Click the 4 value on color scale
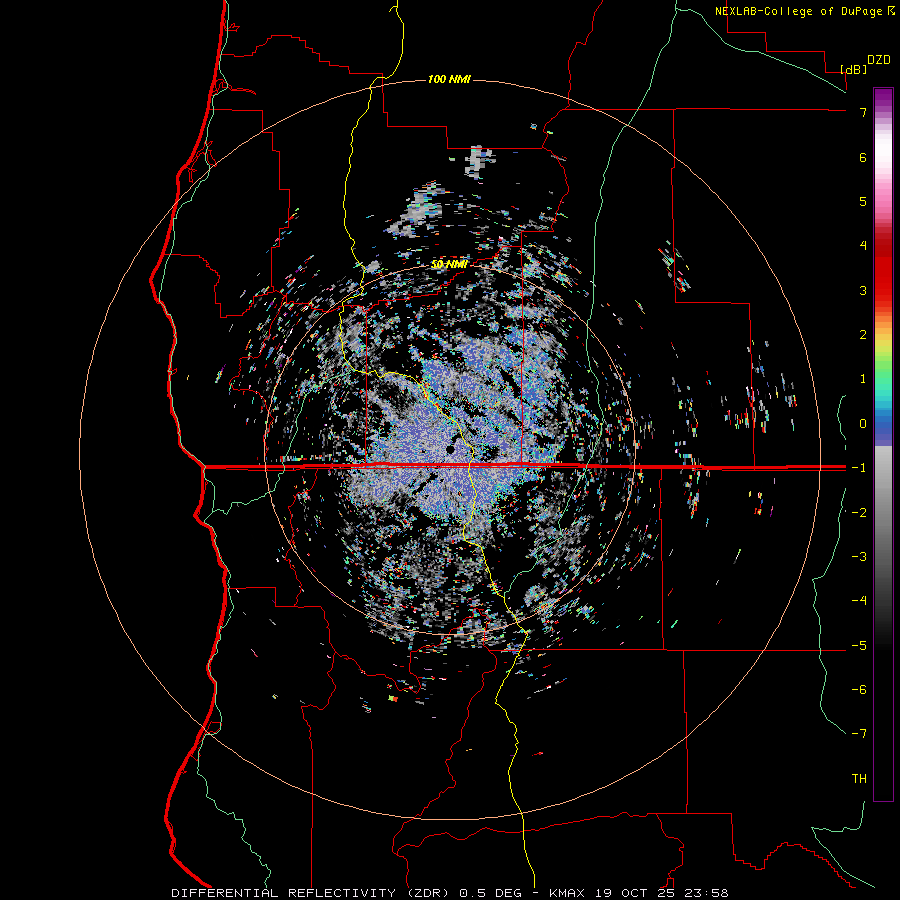 (x=863, y=246)
